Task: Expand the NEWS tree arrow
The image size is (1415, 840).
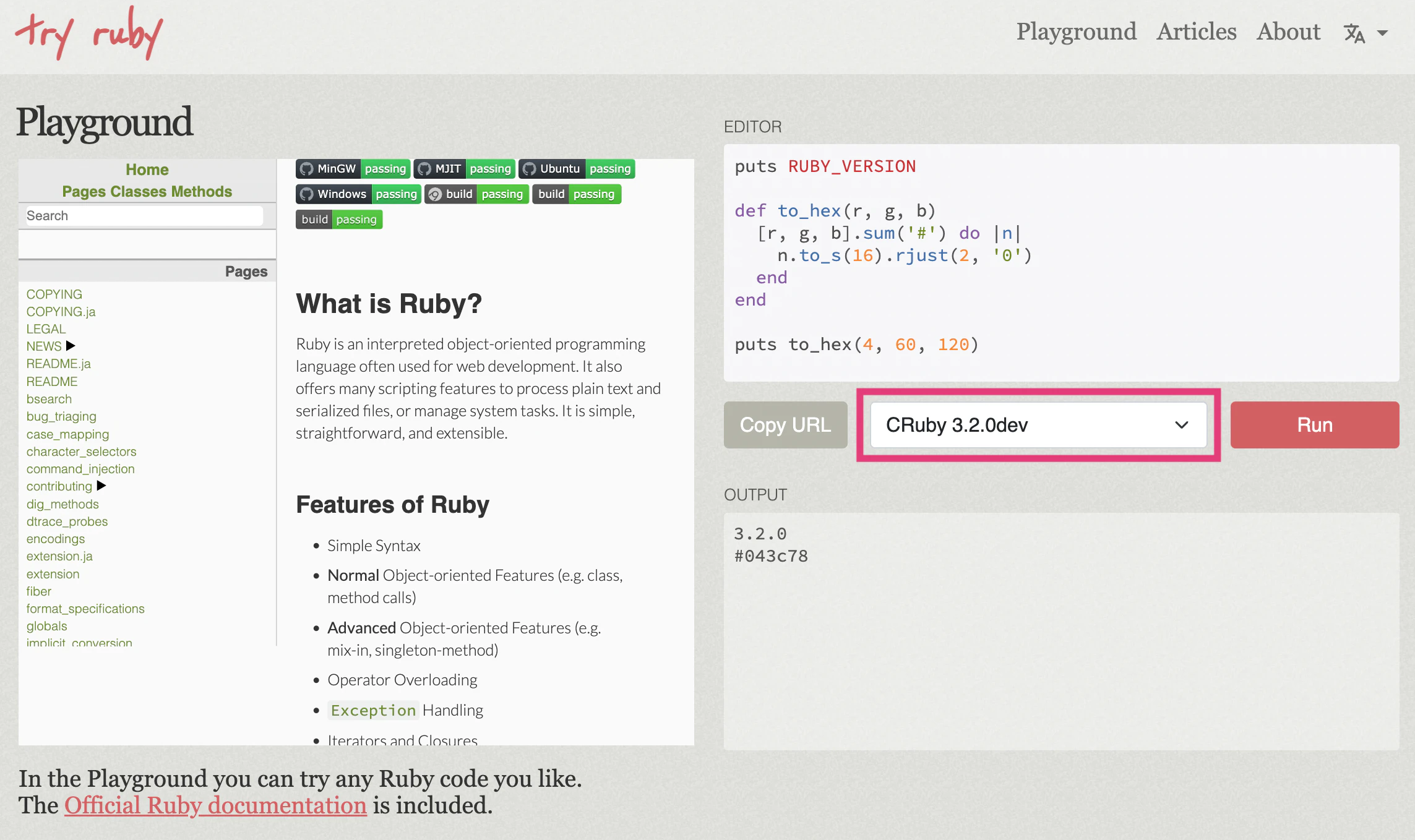Action: click(71, 346)
